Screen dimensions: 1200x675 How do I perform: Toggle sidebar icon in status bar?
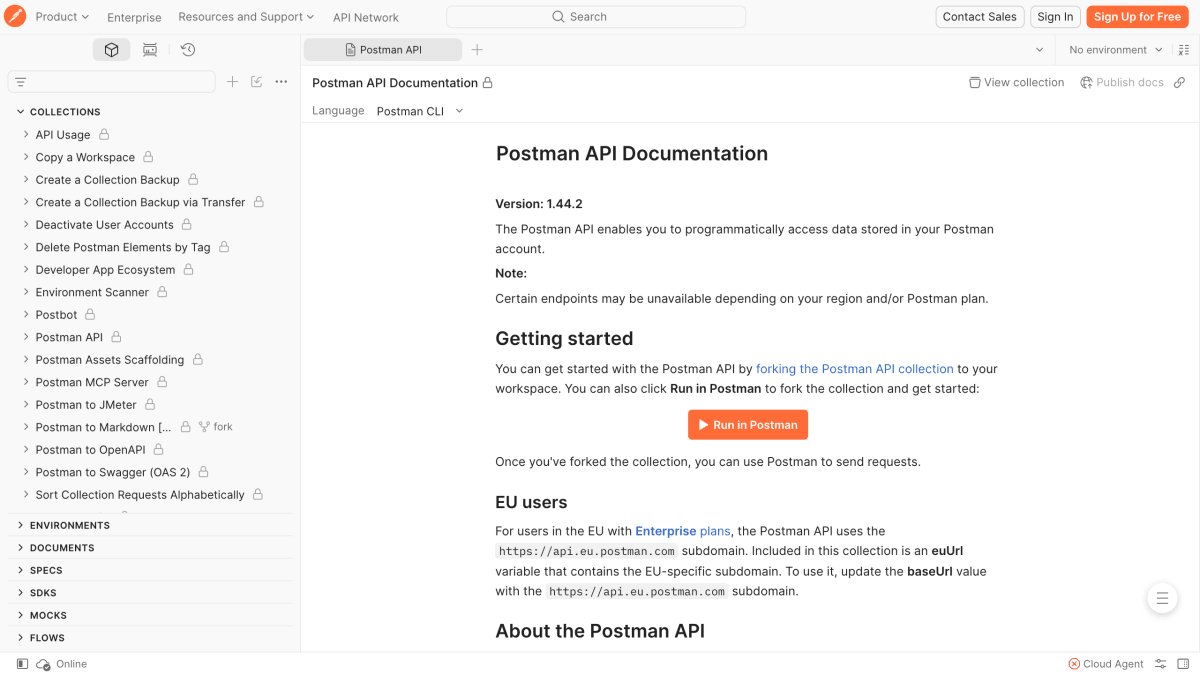(x=22, y=664)
